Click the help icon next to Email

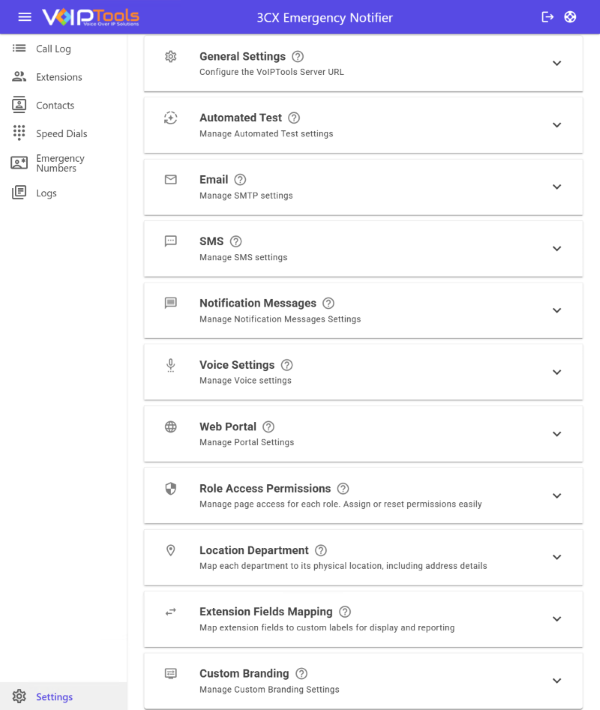pyautogui.click(x=240, y=180)
